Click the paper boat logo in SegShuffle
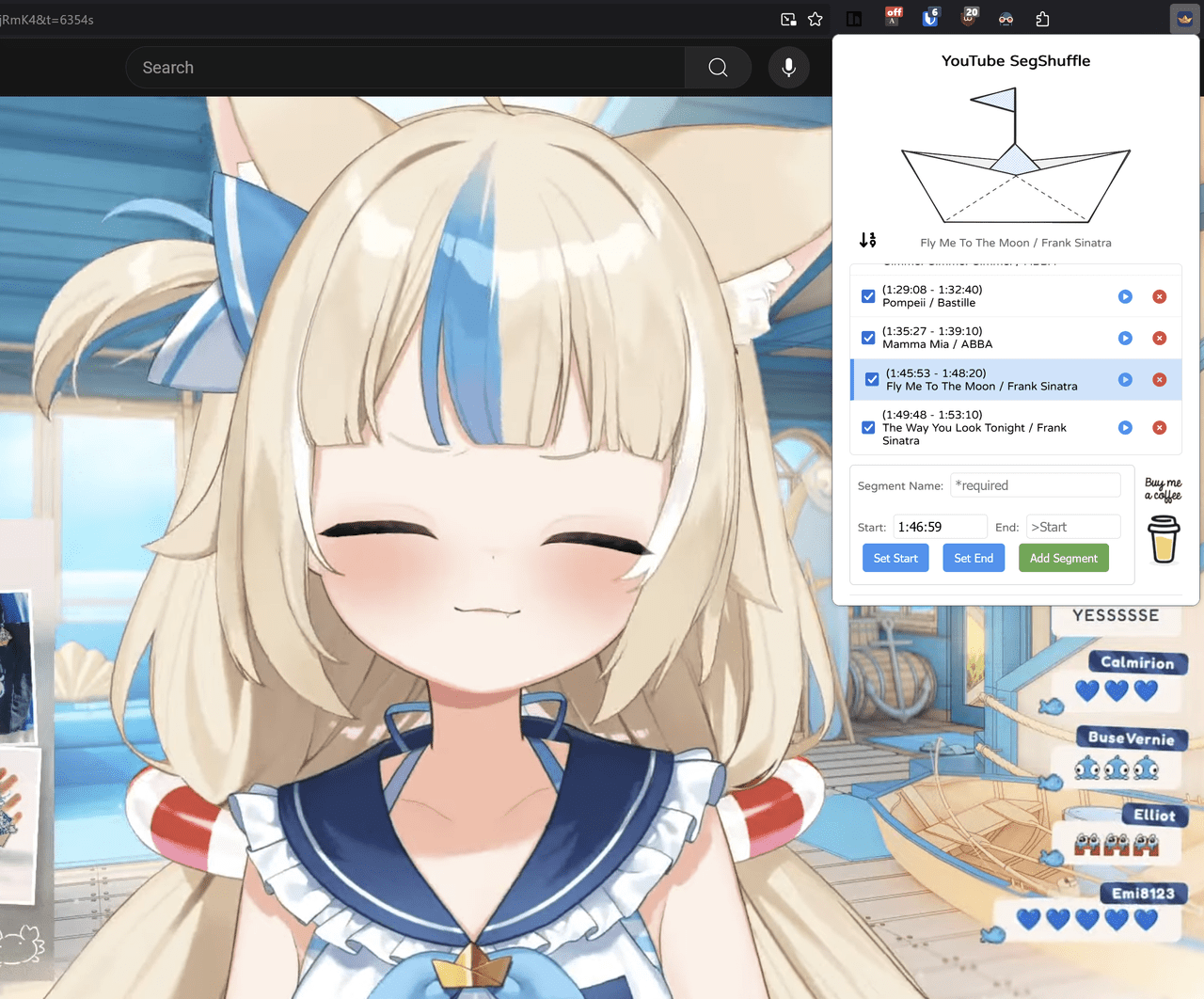This screenshot has height=999, width=1204. tap(1016, 155)
